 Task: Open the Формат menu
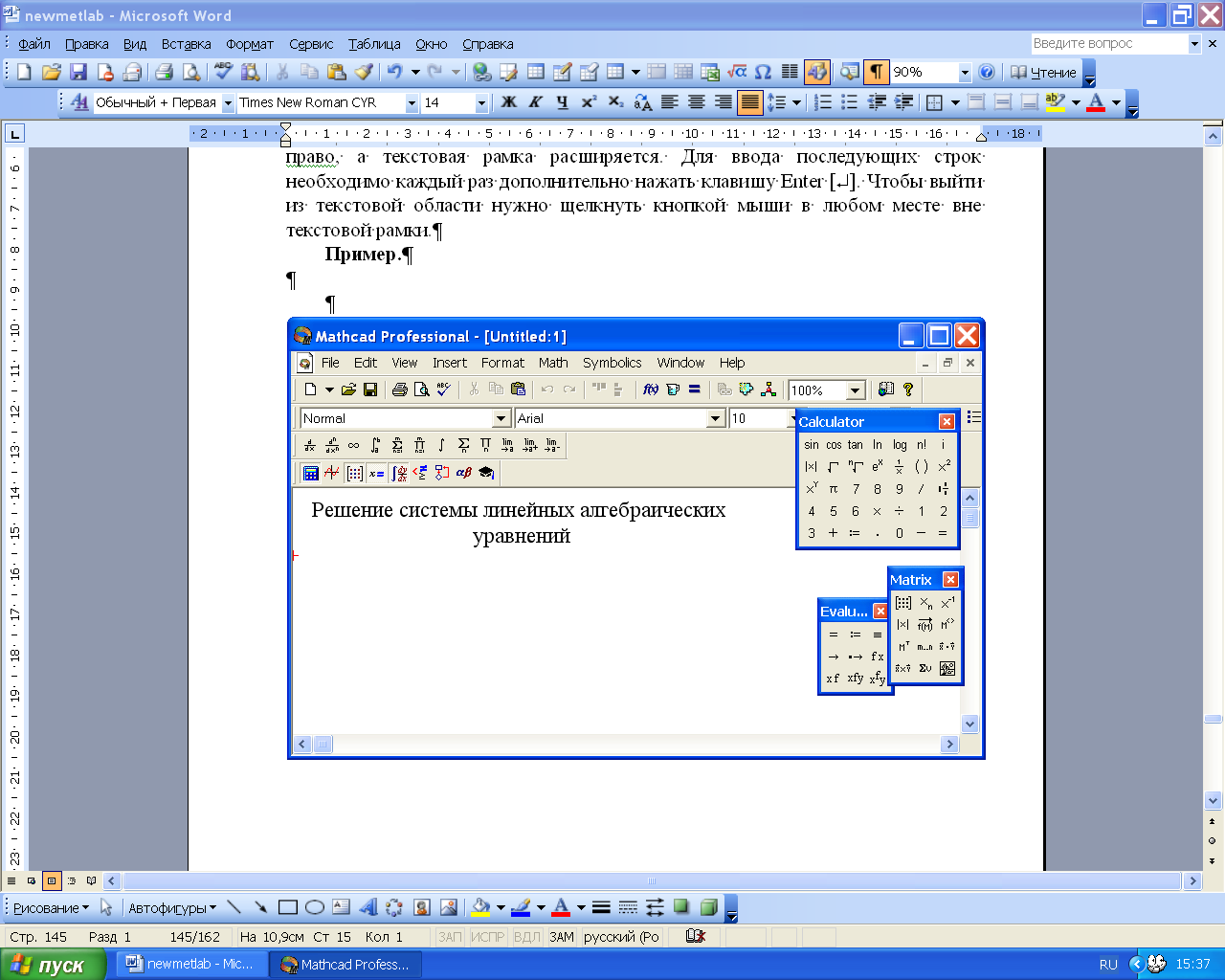250,44
